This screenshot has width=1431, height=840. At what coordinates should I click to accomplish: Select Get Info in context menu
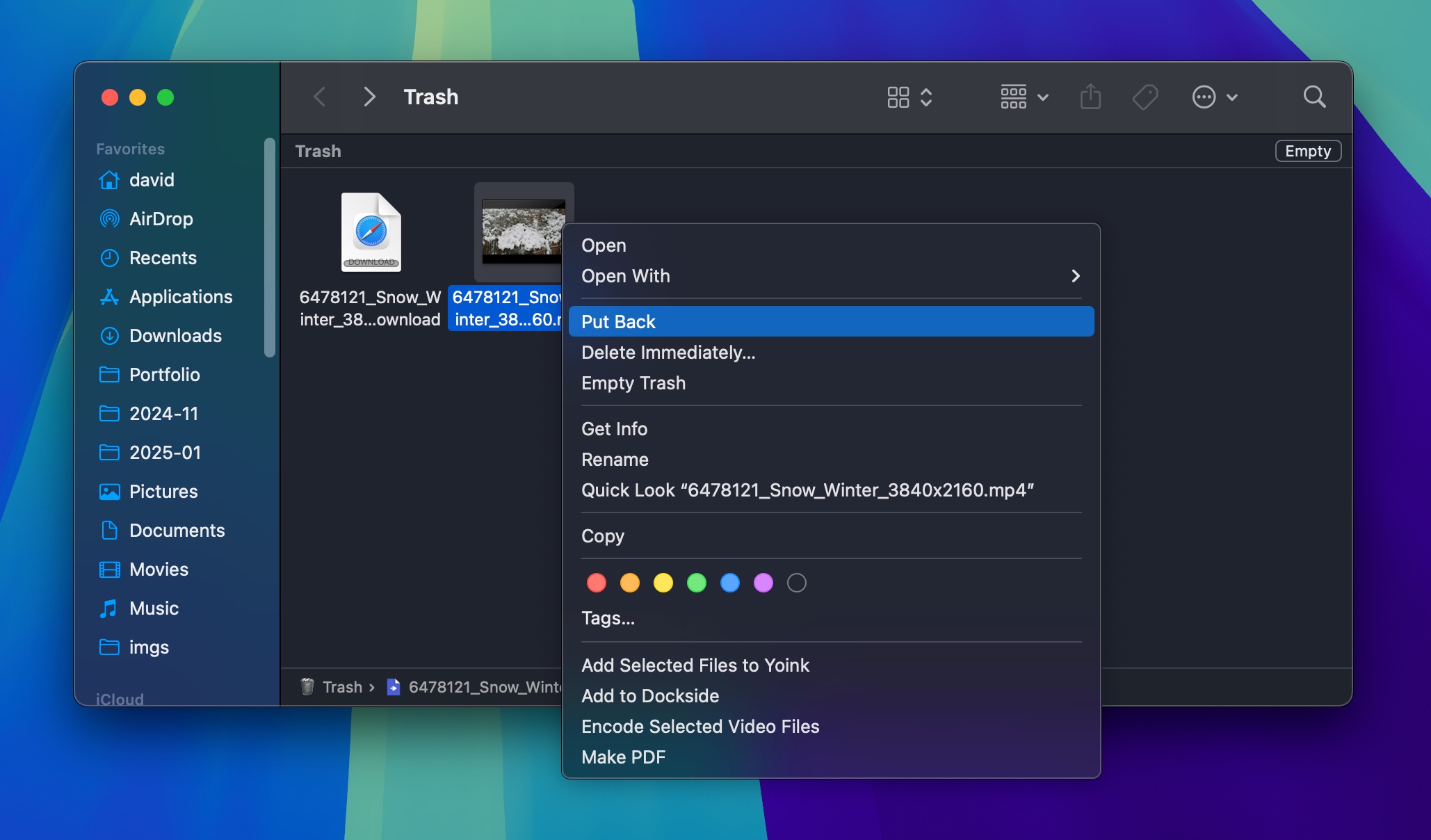[x=831, y=429]
